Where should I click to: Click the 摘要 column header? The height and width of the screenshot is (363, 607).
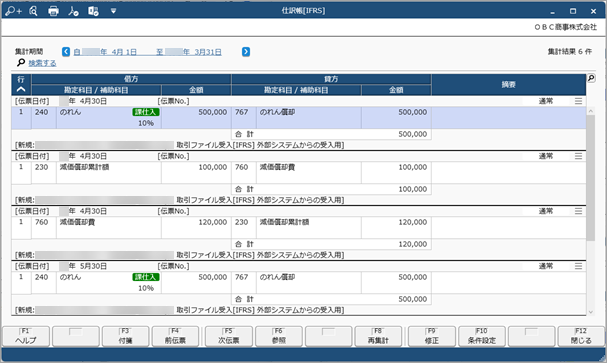[x=509, y=84]
